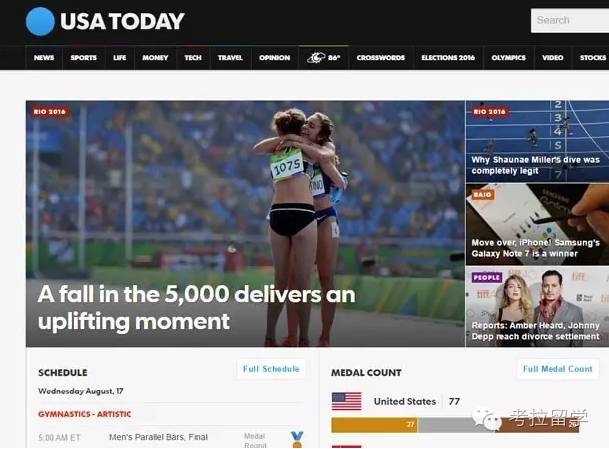Click the gold segment of the medal bar

click(x=374, y=425)
